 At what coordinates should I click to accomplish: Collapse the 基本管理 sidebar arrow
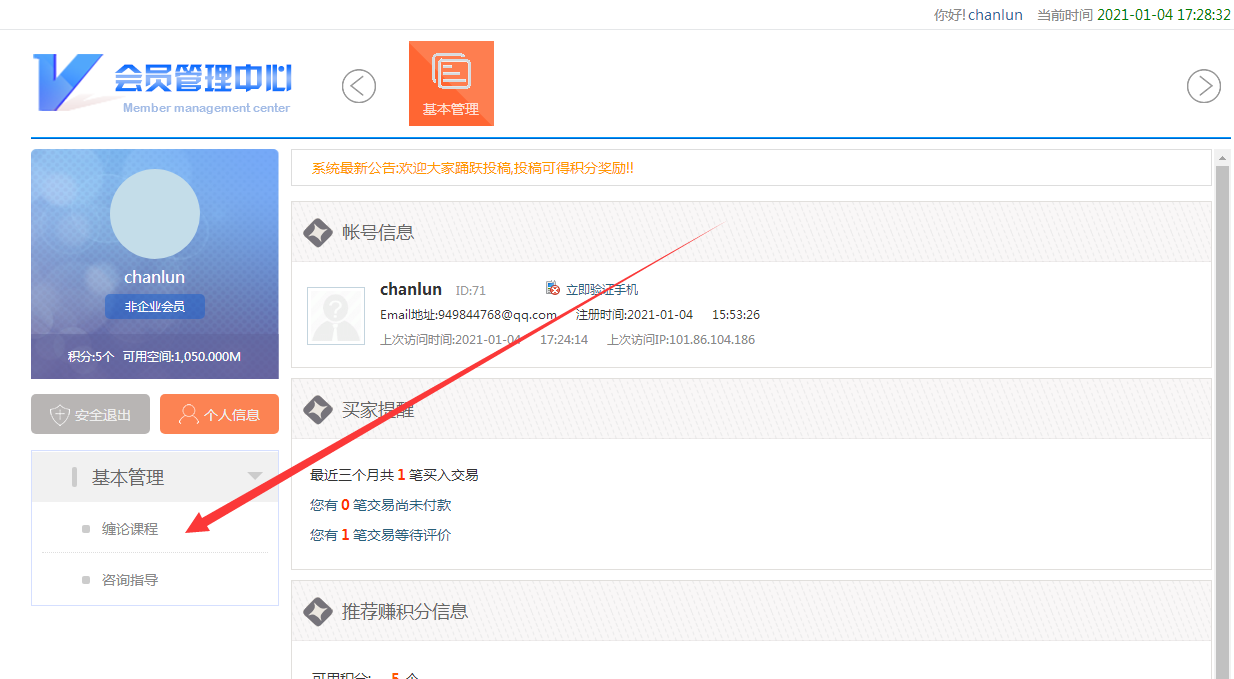pos(255,477)
